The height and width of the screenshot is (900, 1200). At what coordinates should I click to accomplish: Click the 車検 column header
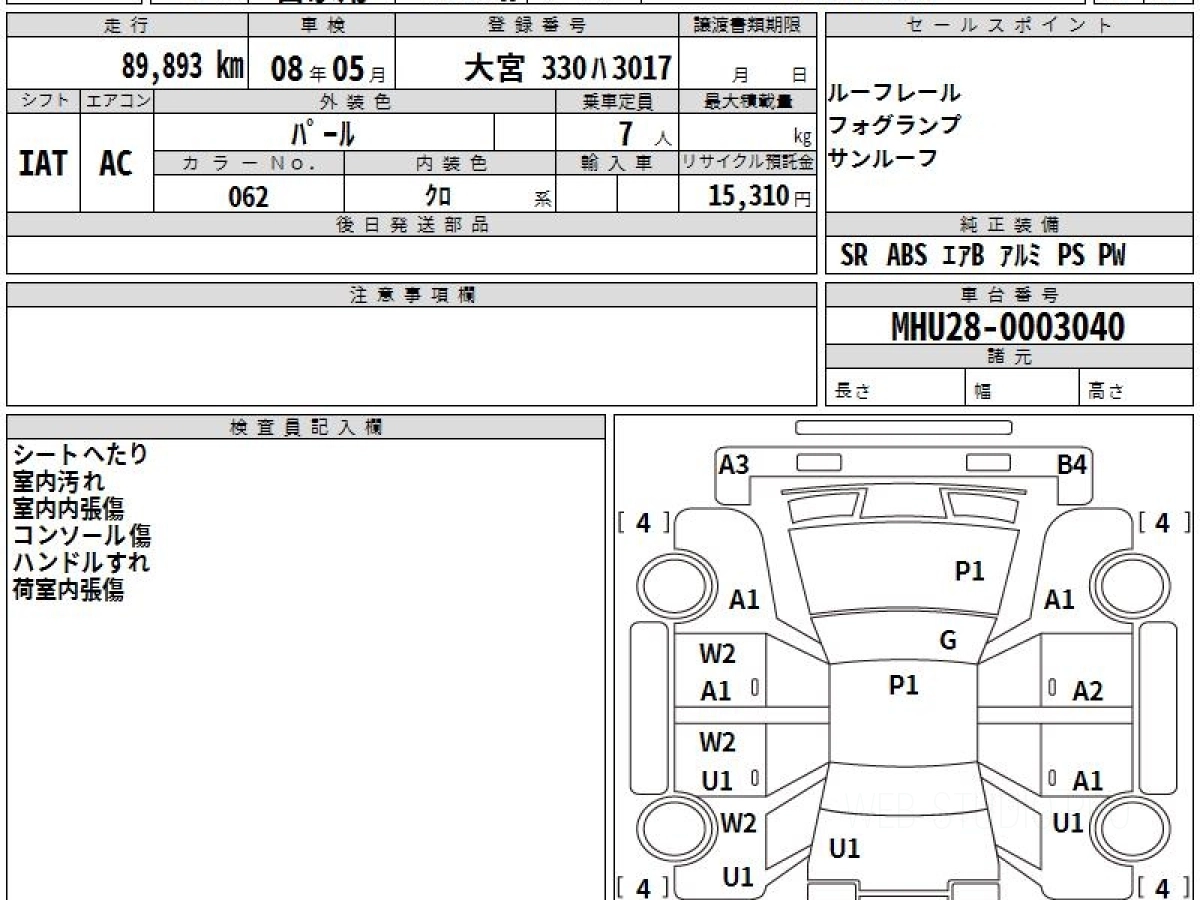click(x=321, y=26)
